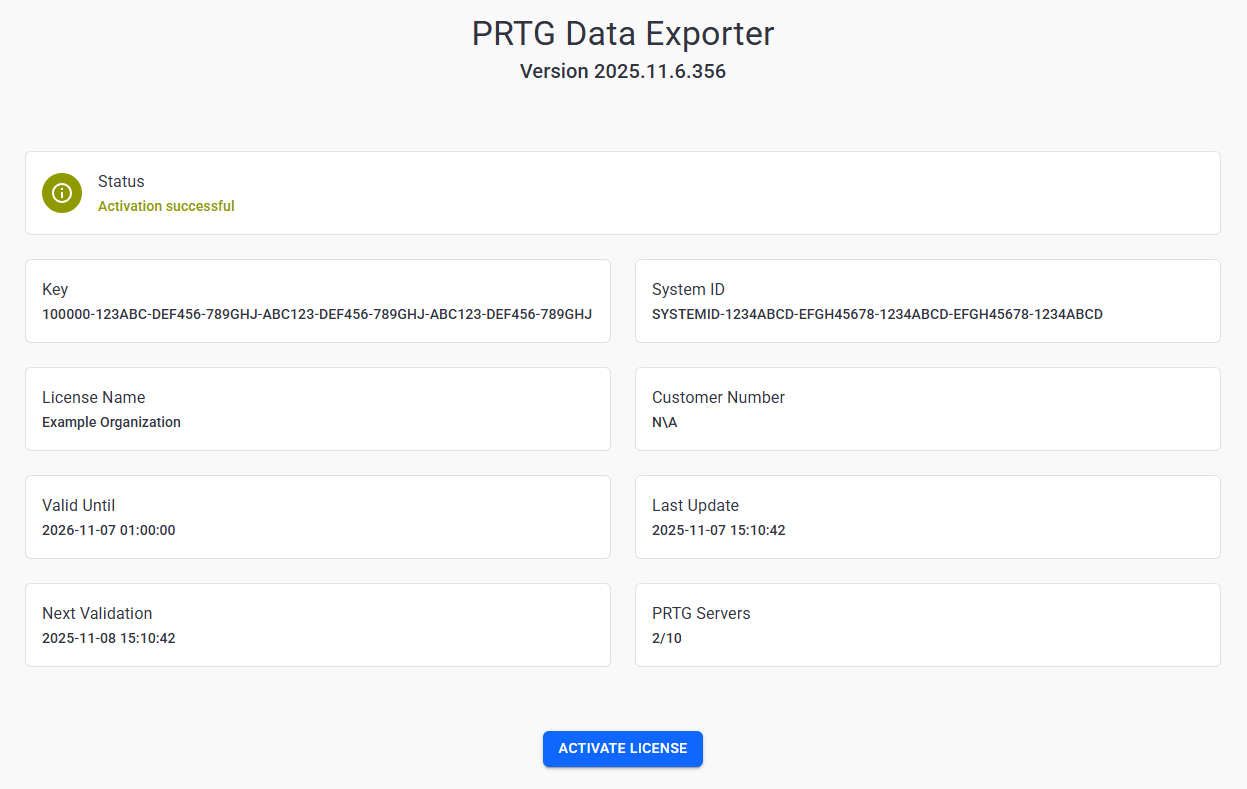Select Valid Until date 2026-11-07 01:00:00

(108, 530)
